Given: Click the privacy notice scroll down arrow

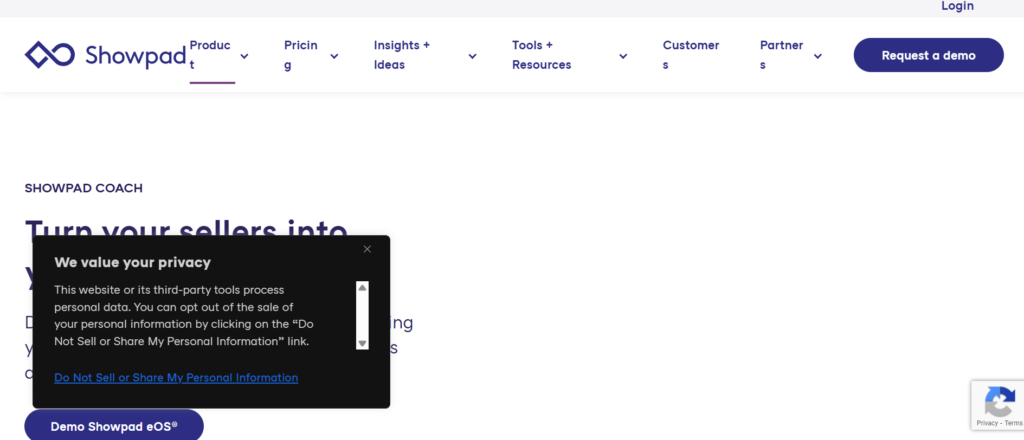Looking at the screenshot, I should (x=362, y=342).
